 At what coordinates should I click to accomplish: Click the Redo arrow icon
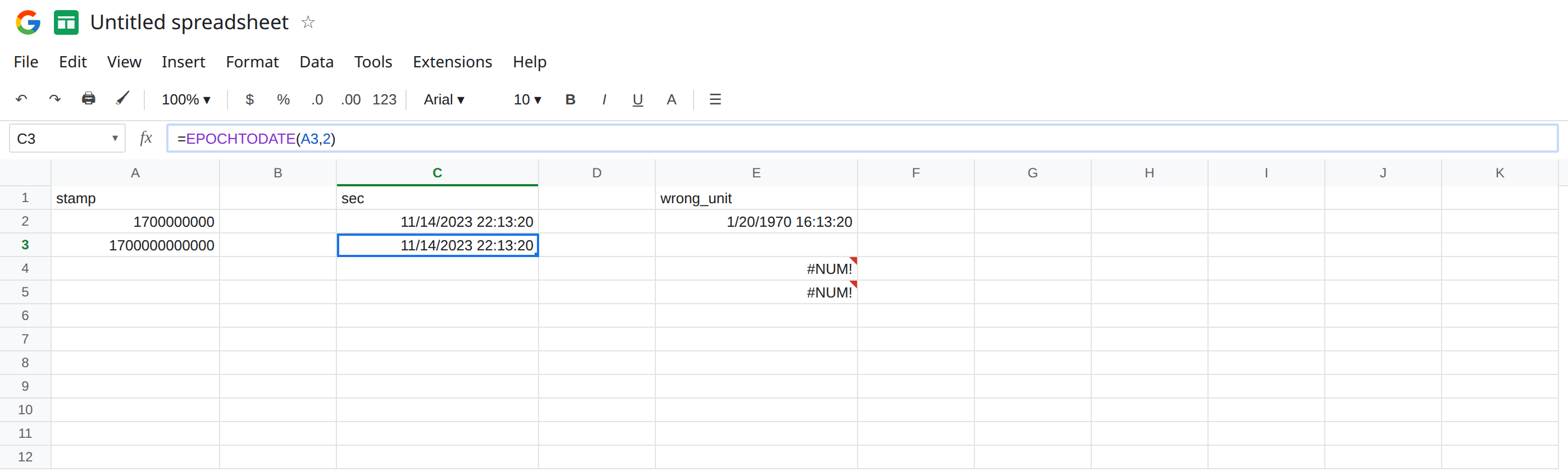pyautogui.click(x=55, y=99)
